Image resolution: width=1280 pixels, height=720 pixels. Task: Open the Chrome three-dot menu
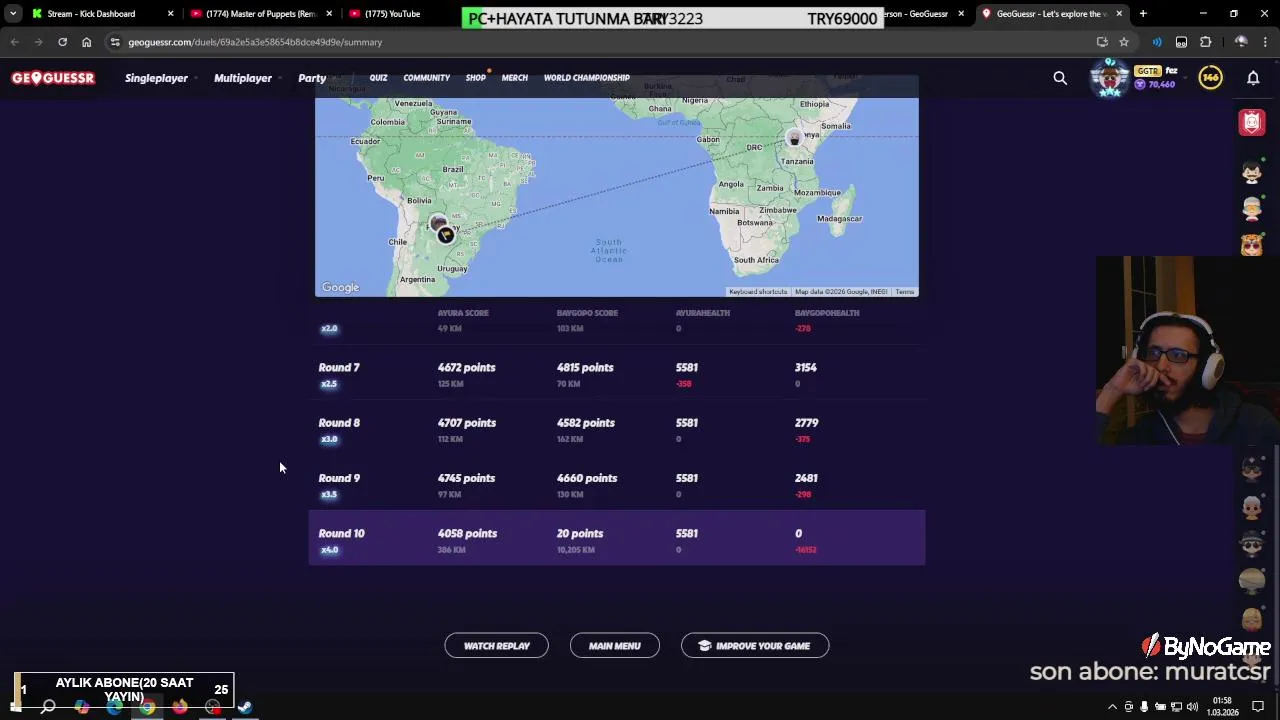(x=1266, y=42)
